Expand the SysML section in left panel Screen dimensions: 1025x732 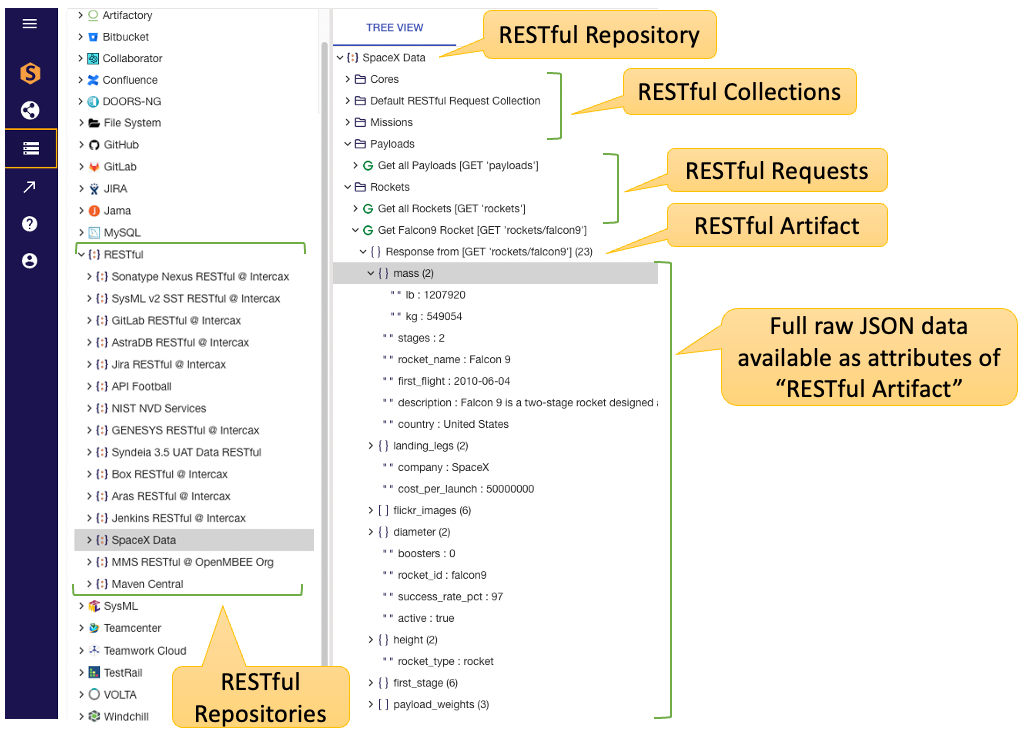(83, 605)
